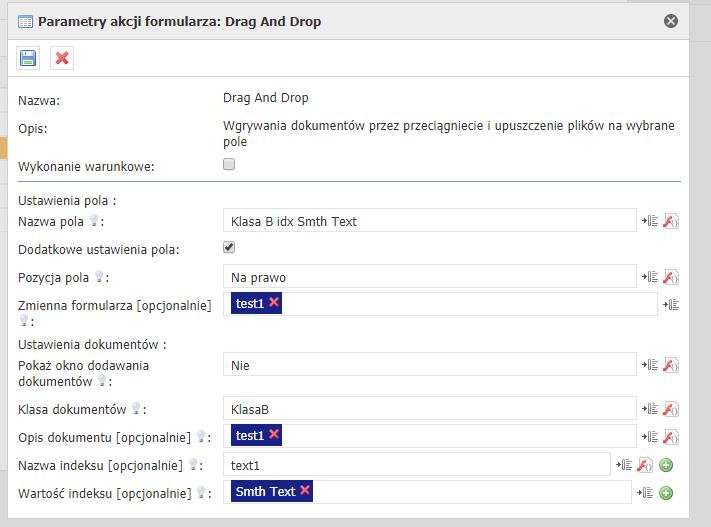Image resolution: width=711 pixels, height=527 pixels.
Task: Click the red X cancel icon in toolbar
Action: click(x=62, y=58)
